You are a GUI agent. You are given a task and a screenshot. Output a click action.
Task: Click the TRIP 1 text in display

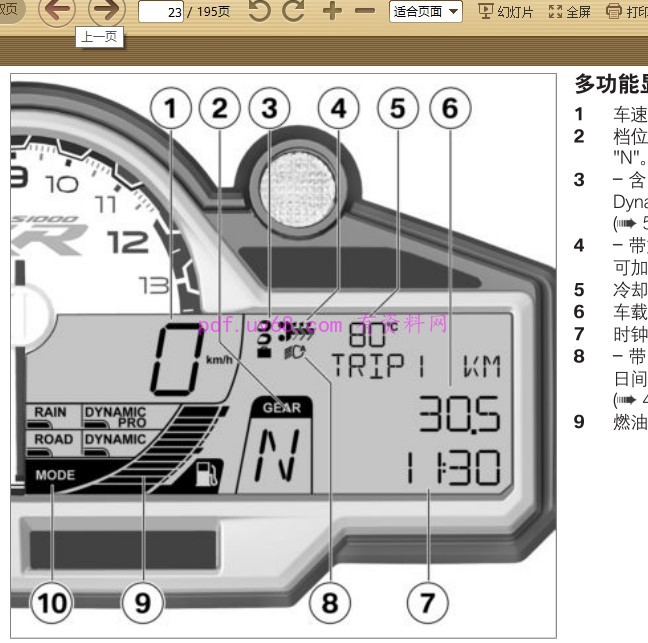378,365
